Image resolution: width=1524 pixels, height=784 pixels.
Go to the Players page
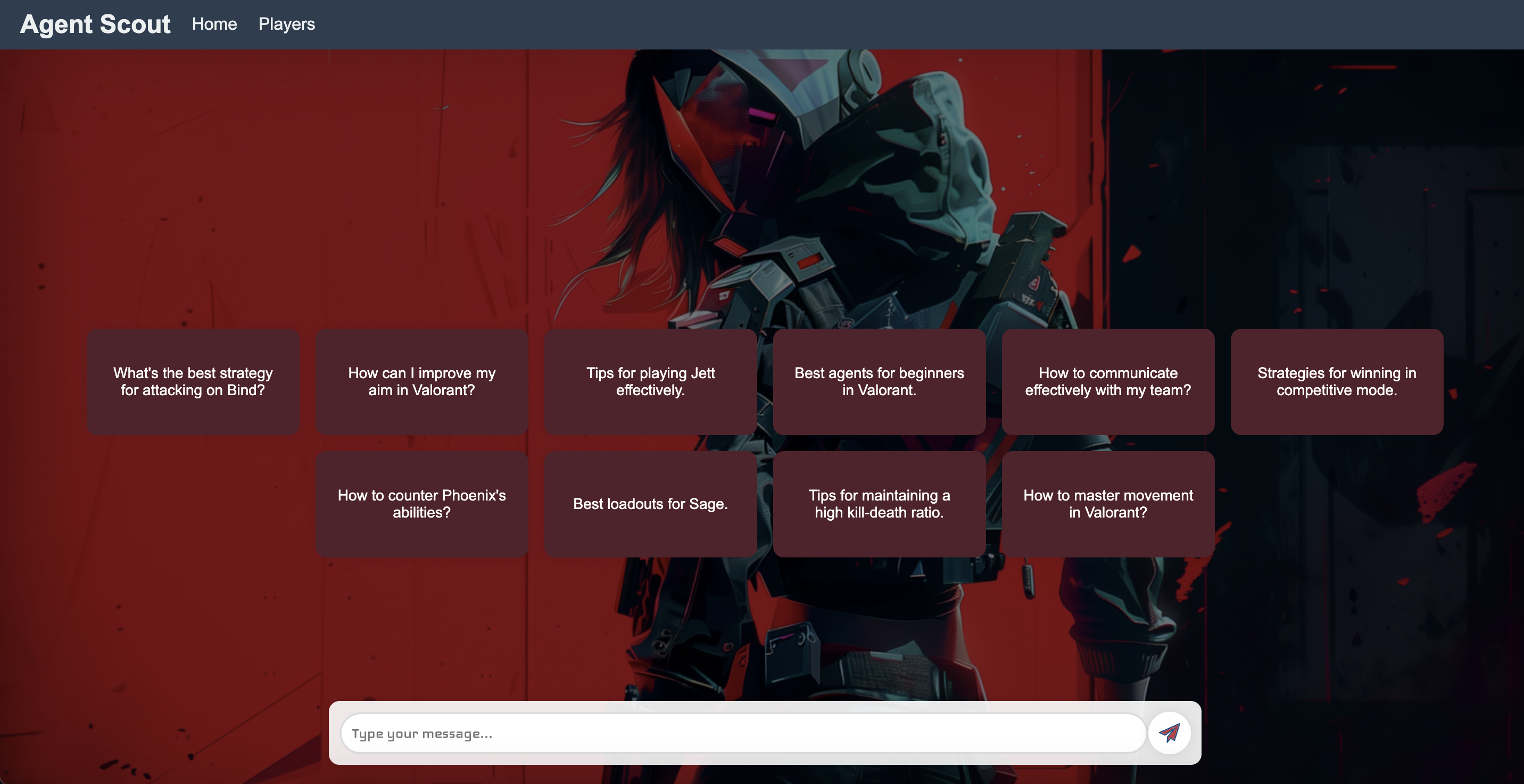click(x=286, y=24)
